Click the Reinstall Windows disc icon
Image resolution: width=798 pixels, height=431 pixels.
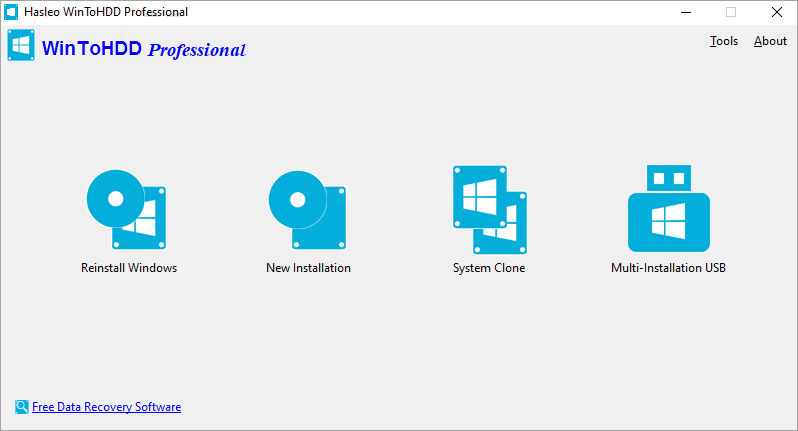pos(127,209)
